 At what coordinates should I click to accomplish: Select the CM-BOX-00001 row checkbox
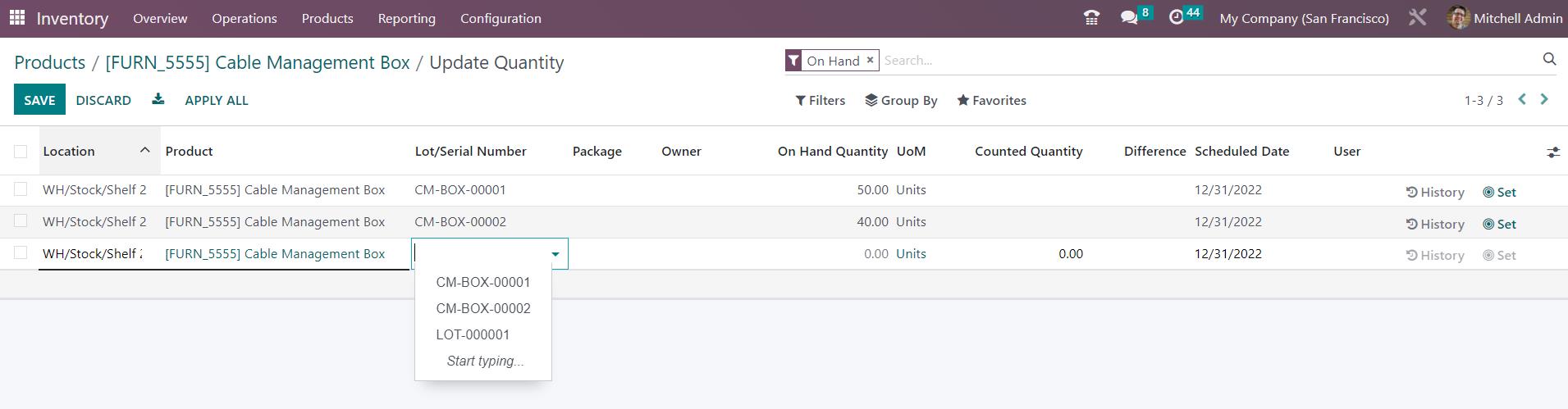(21, 189)
